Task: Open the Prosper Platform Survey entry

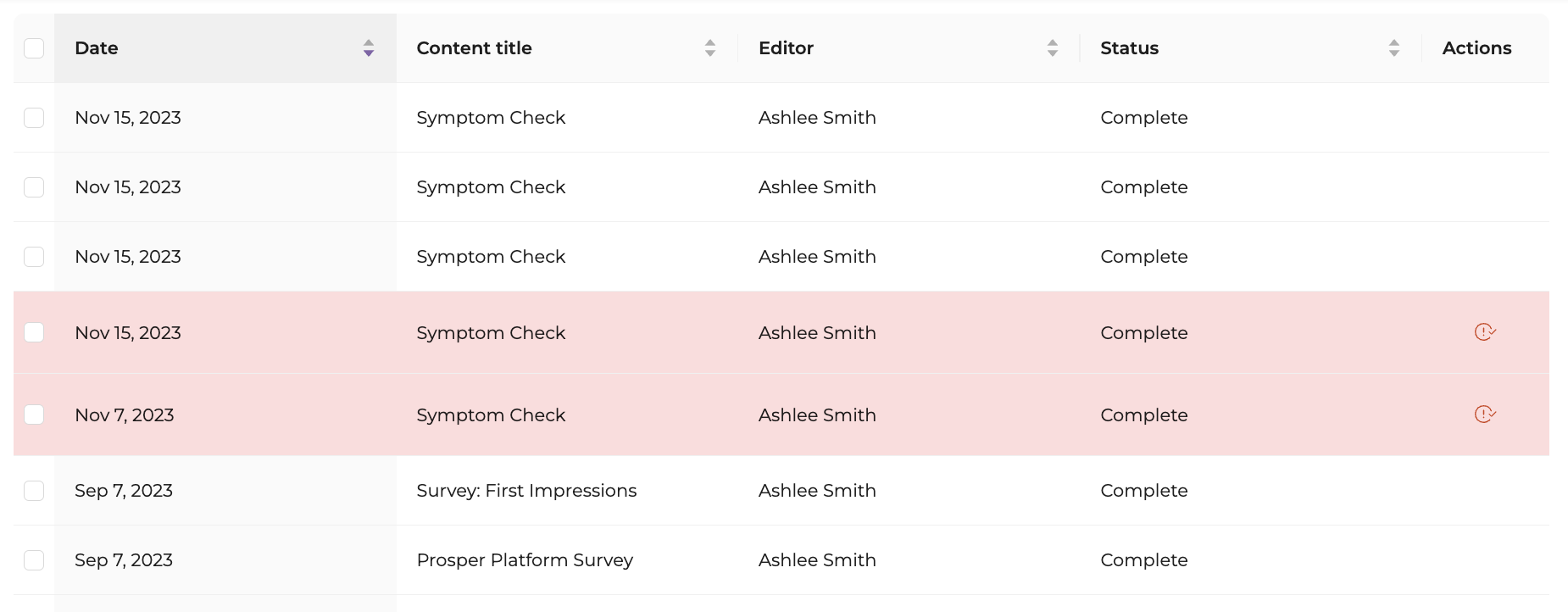Action: point(525,560)
